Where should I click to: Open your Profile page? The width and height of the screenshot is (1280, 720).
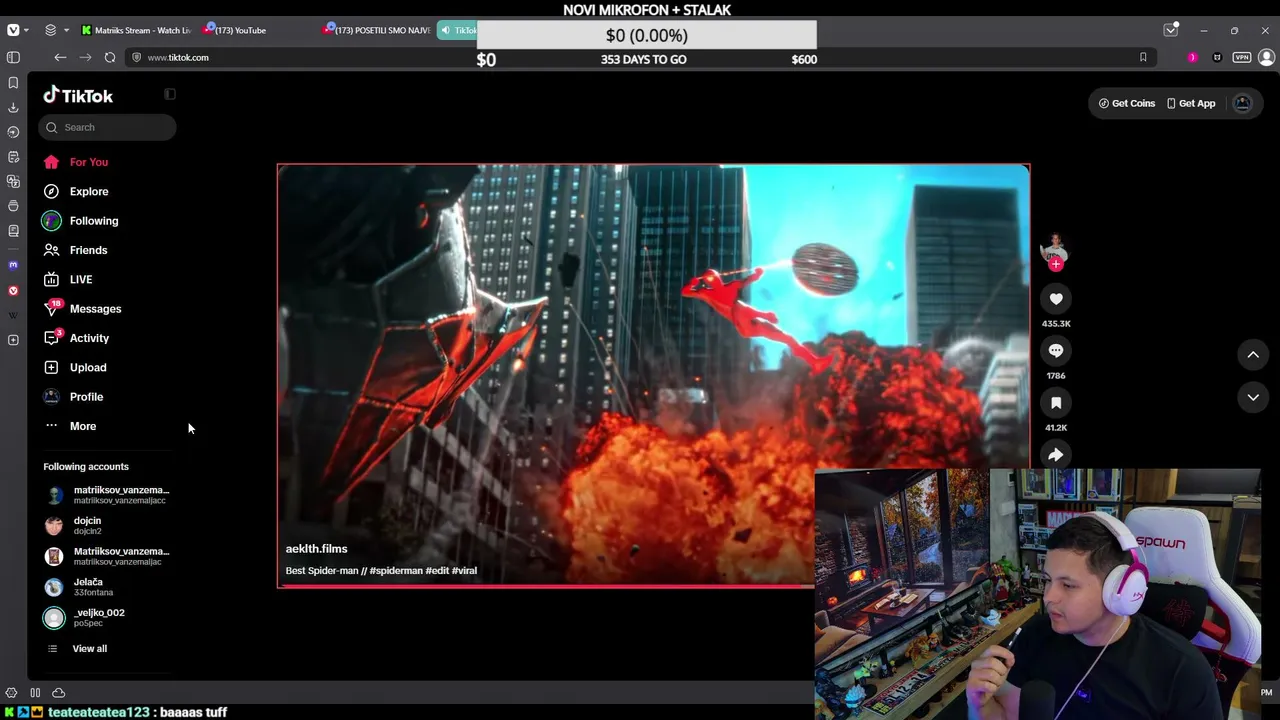click(73, 397)
